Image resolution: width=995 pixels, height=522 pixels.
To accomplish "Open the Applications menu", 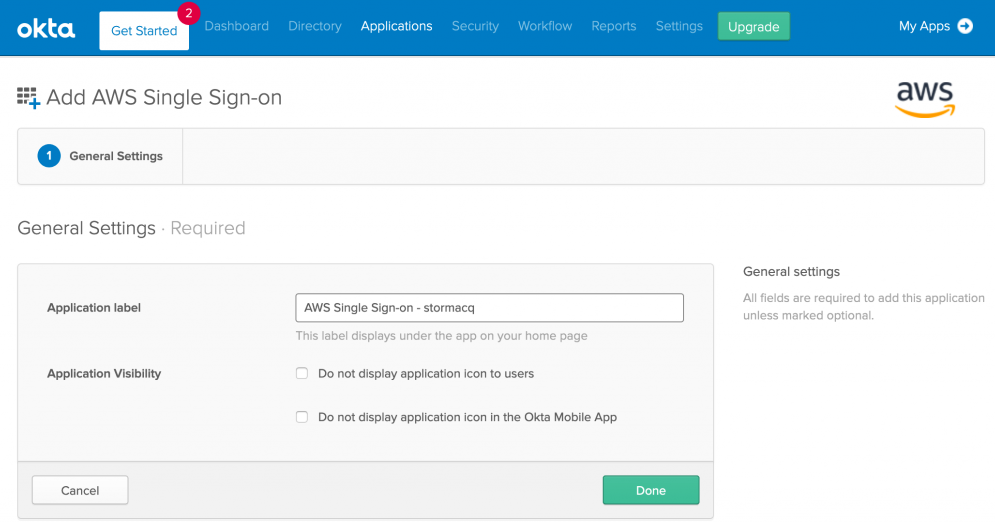I will [397, 26].
